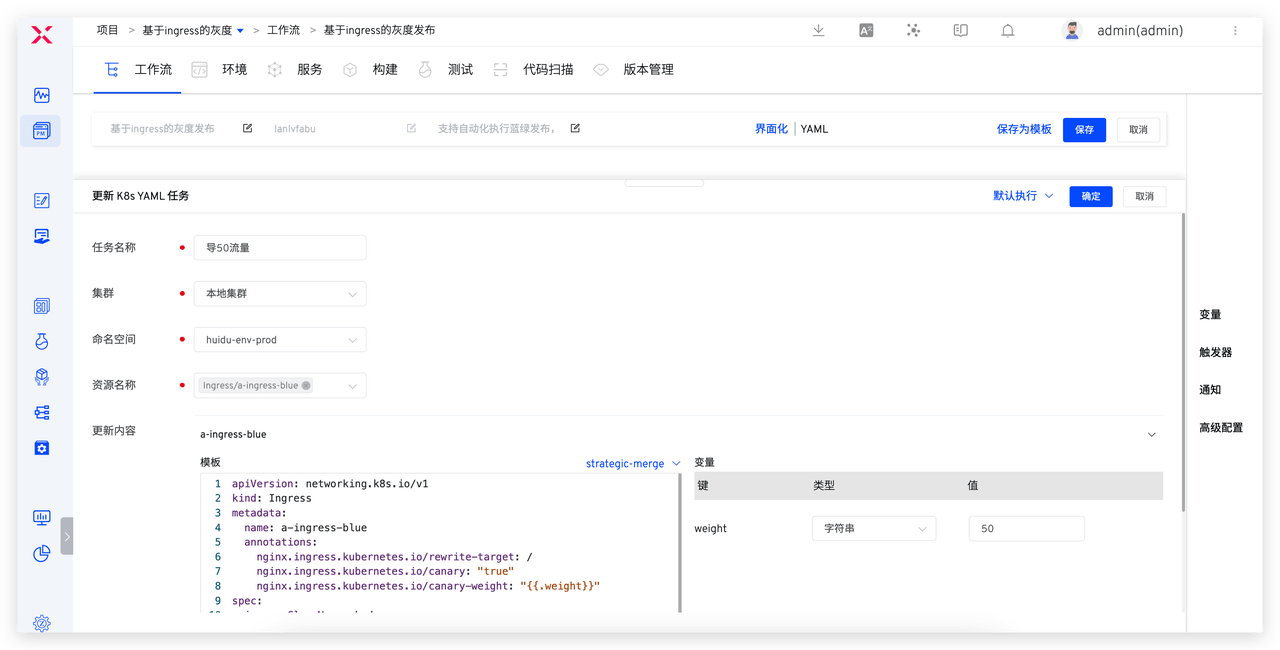
Task: Click the vertical three-dot menu in the top right
Action: click(x=1235, y=31)
